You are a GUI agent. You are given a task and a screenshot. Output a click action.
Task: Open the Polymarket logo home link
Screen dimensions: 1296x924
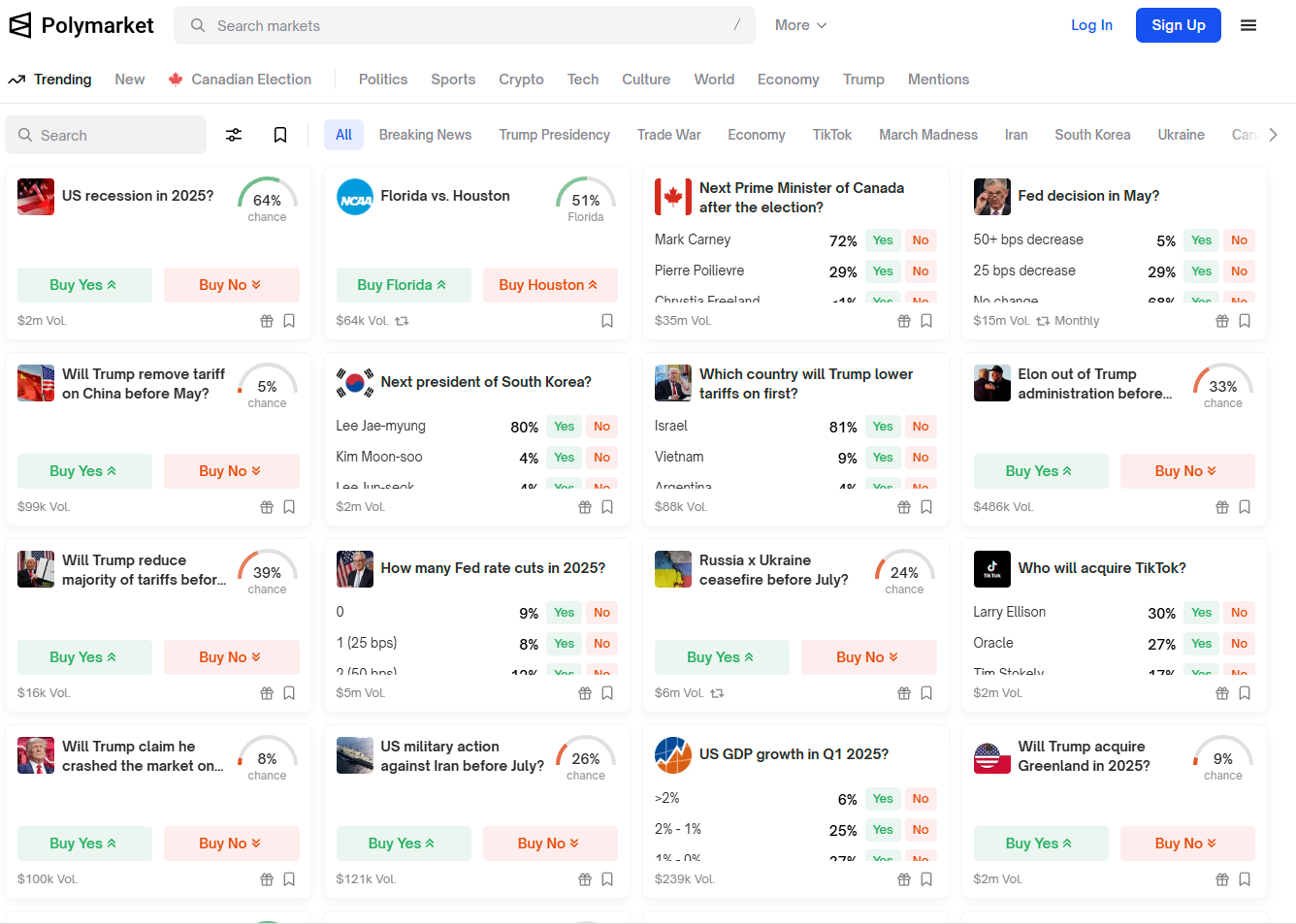tap(81, 25)
